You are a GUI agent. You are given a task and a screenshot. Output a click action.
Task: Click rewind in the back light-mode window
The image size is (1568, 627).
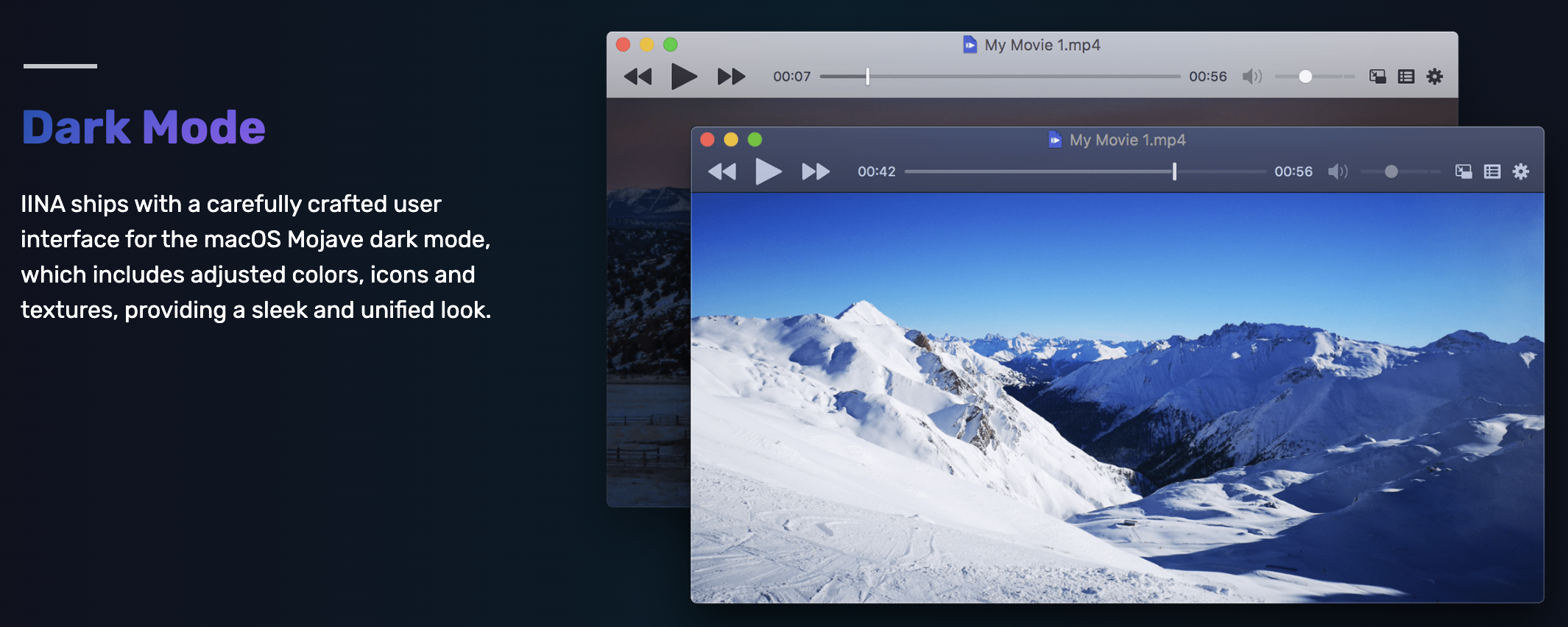coord(638,77)
